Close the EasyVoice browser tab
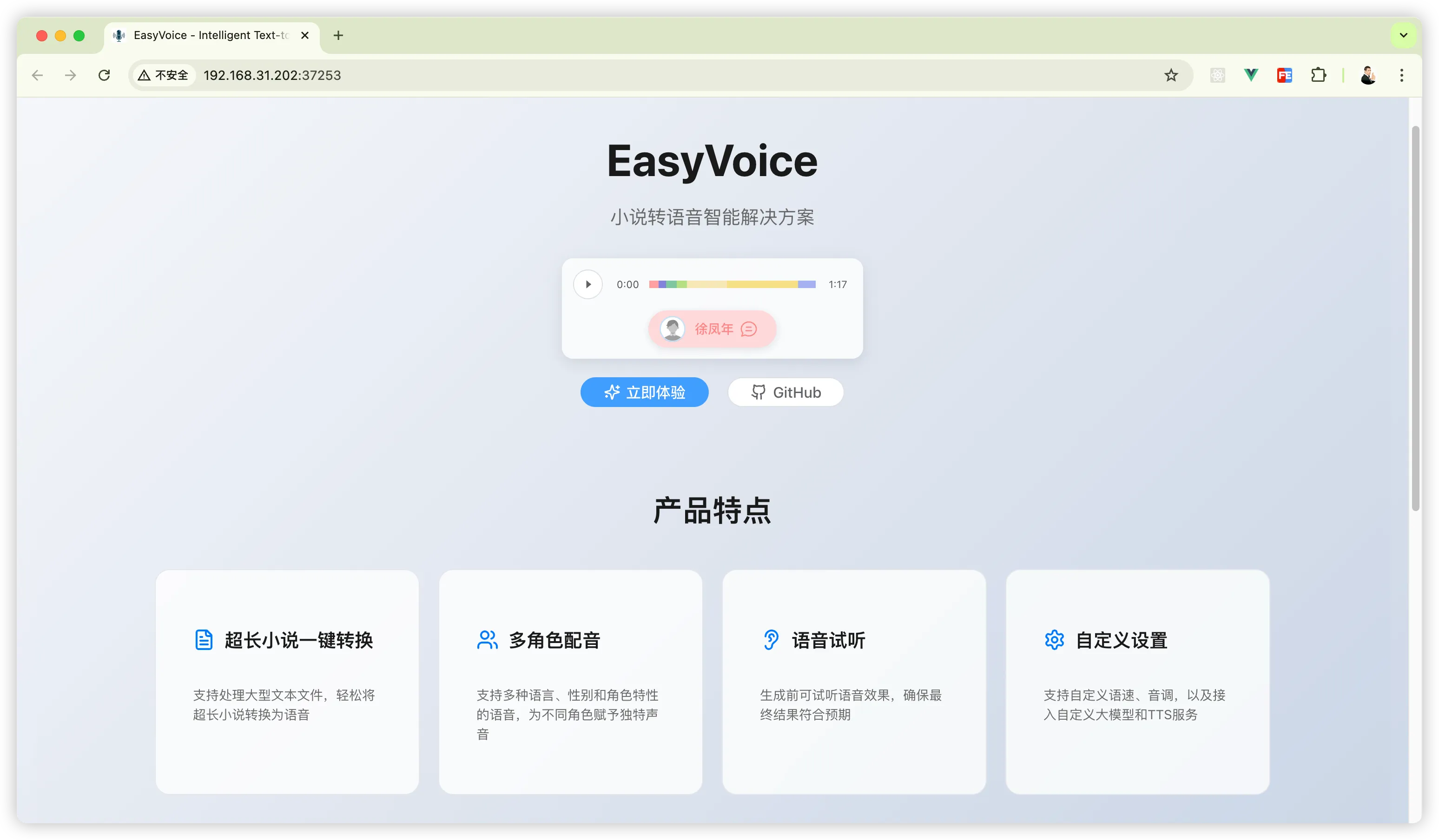Image resolution: width=1439 pixels, height=840 pixels. 305,35
